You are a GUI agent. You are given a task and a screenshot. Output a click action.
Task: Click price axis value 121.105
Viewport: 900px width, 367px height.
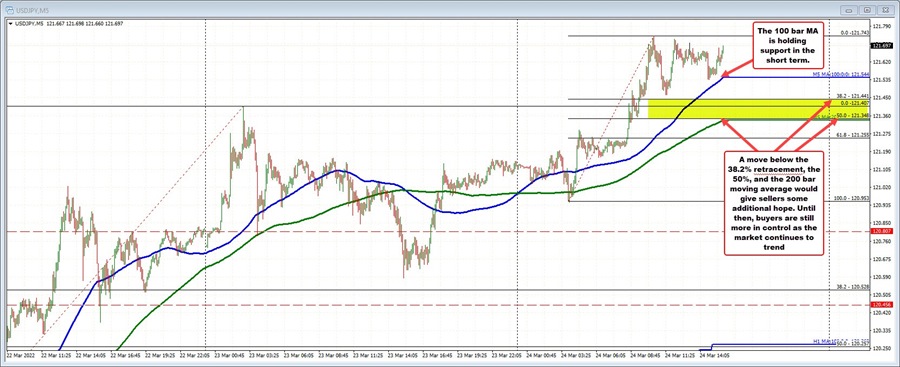881,169
